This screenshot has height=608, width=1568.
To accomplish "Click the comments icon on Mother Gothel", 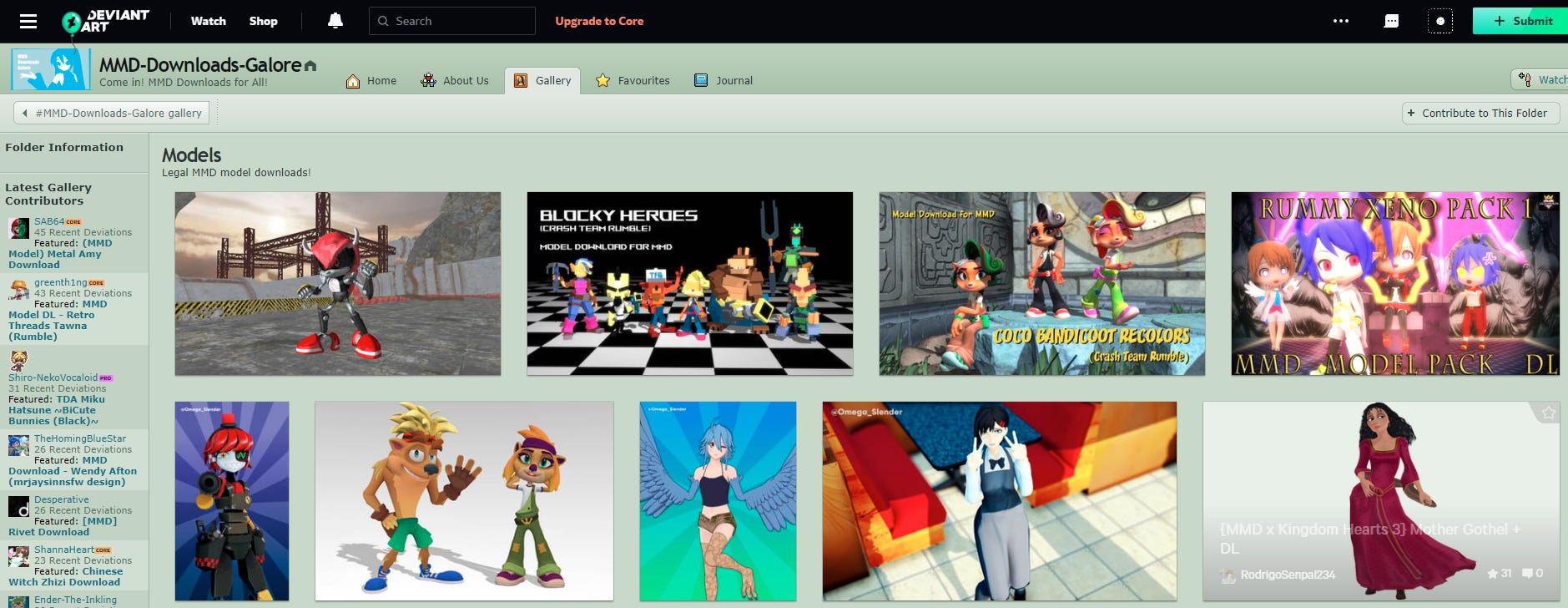I will pyautogui.click(x=1527, y=573).
